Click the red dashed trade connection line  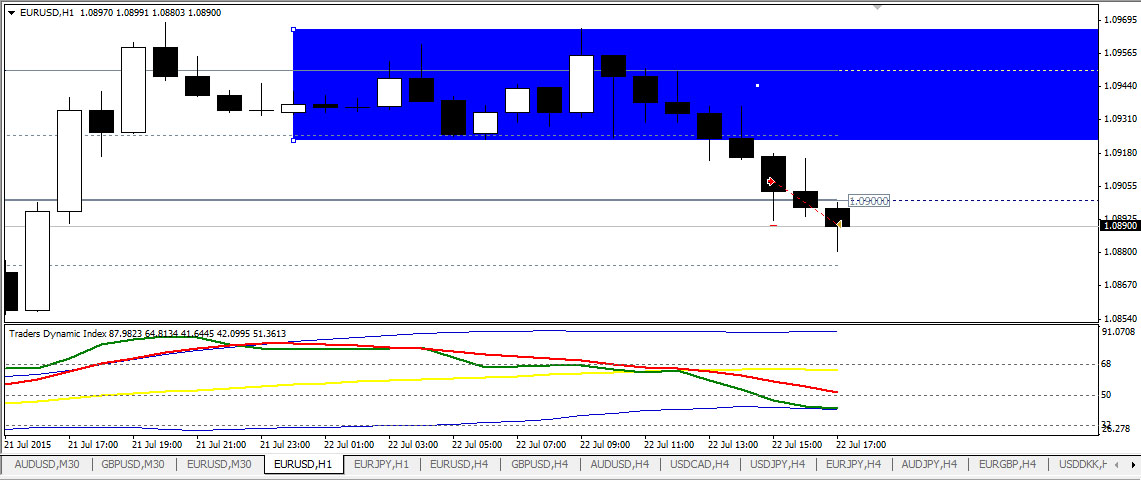[x=805, y=204]
